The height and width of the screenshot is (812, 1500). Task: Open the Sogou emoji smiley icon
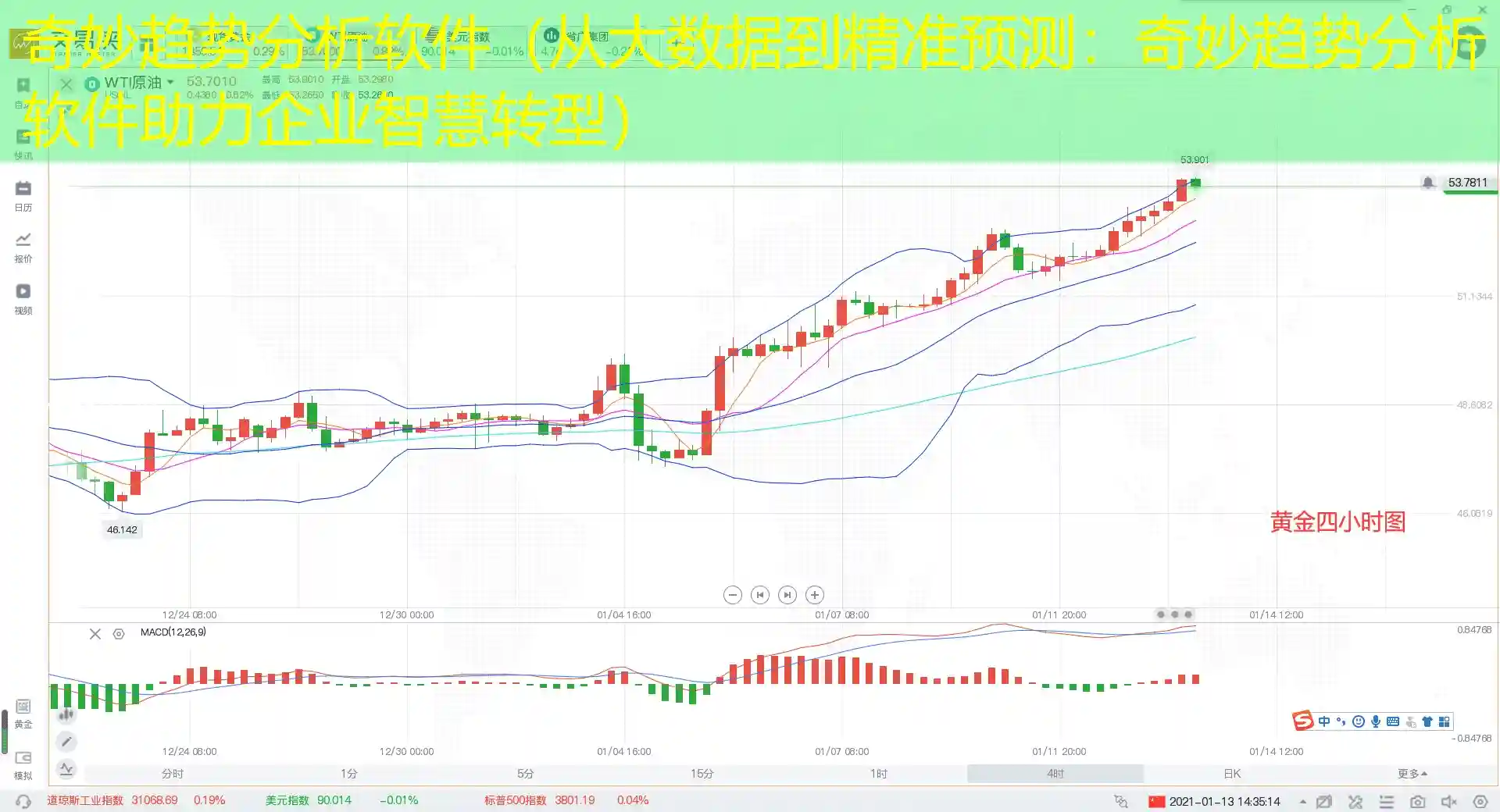point(1359,721)
